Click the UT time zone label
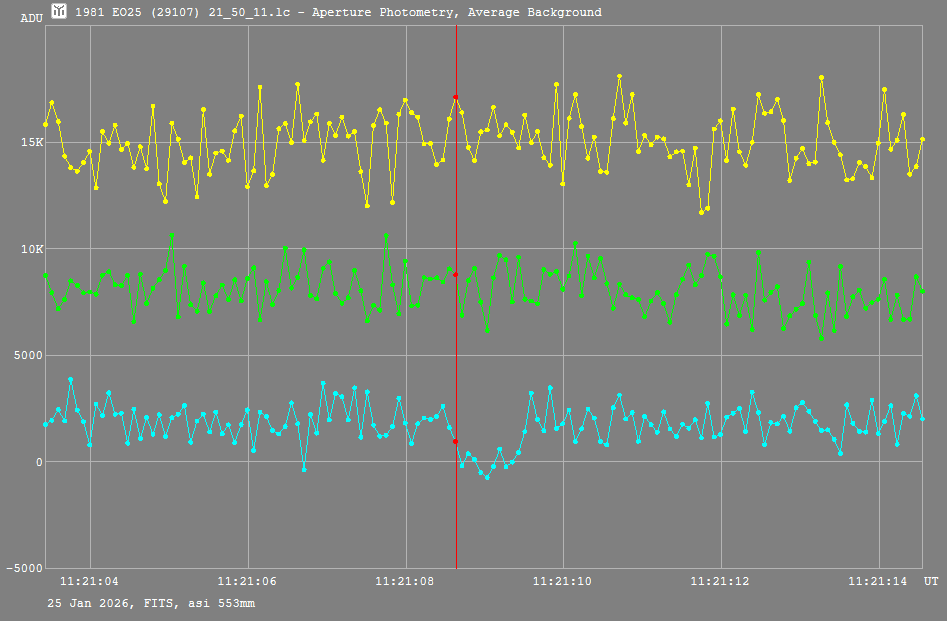947x621 pixels. point(930,581)
